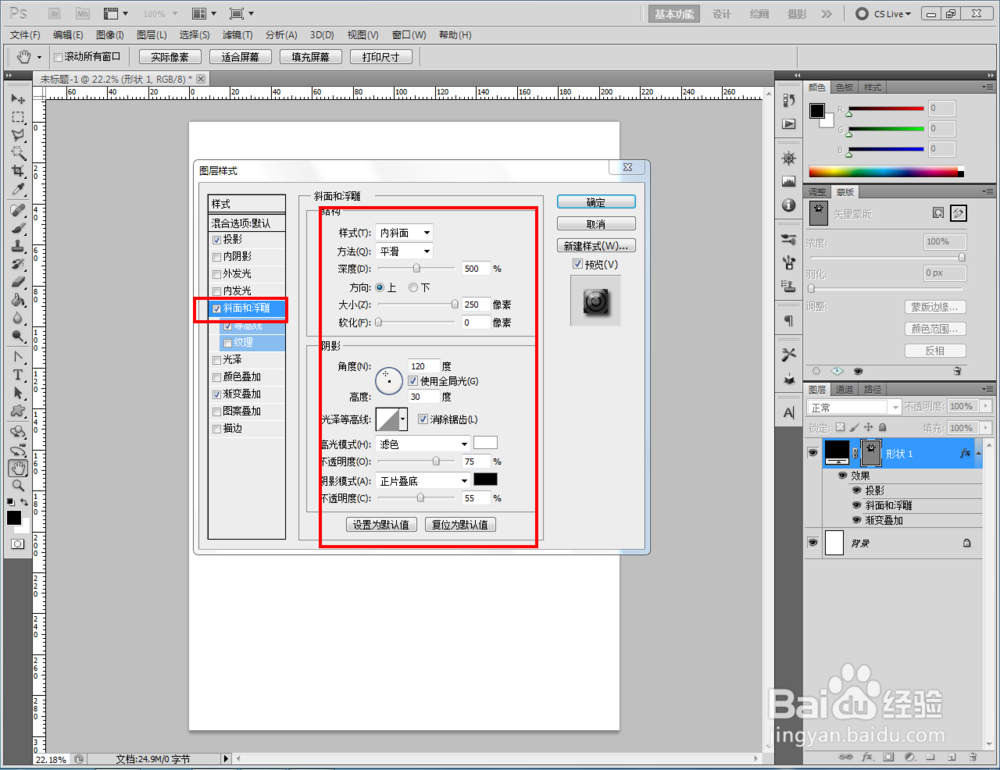This screenshot has height=770, width=1000.
Task: Open the Character panel icon
Action: [789, 413]
